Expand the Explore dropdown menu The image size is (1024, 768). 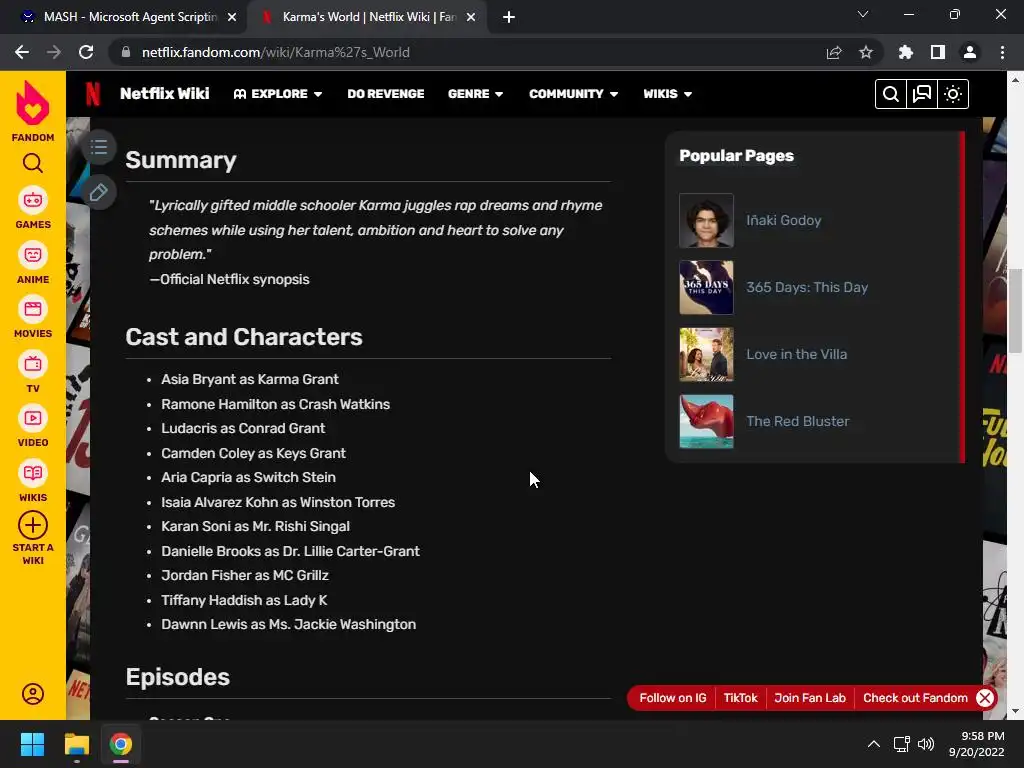(x=278, y=94)
